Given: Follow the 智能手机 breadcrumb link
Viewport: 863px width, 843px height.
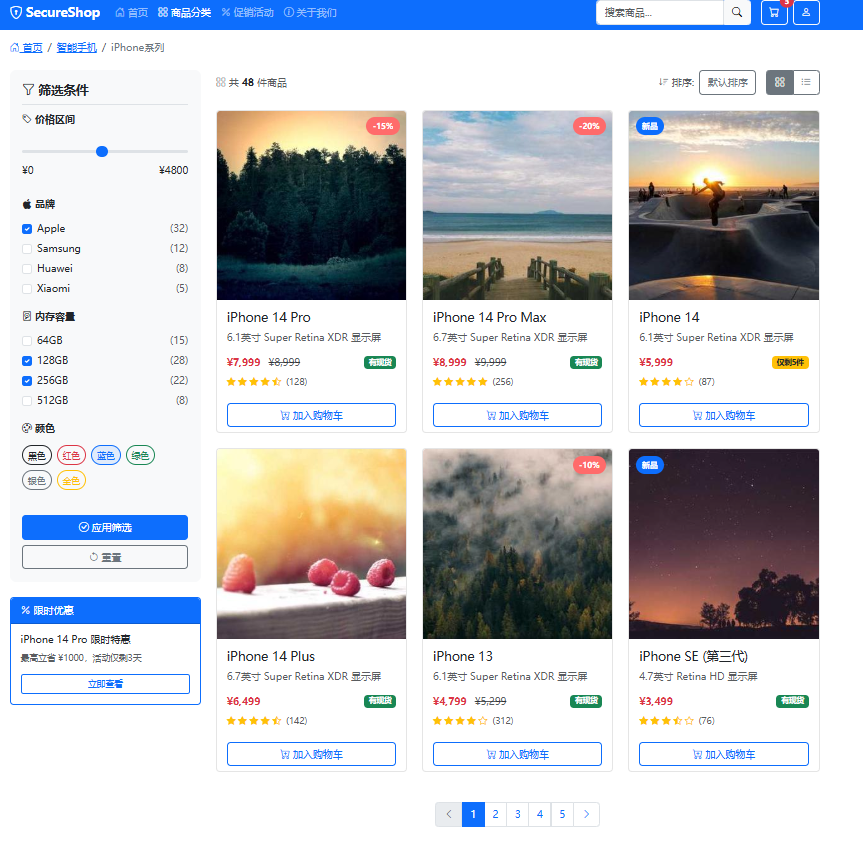Looking at the screenshot, I should coord(77,48).
